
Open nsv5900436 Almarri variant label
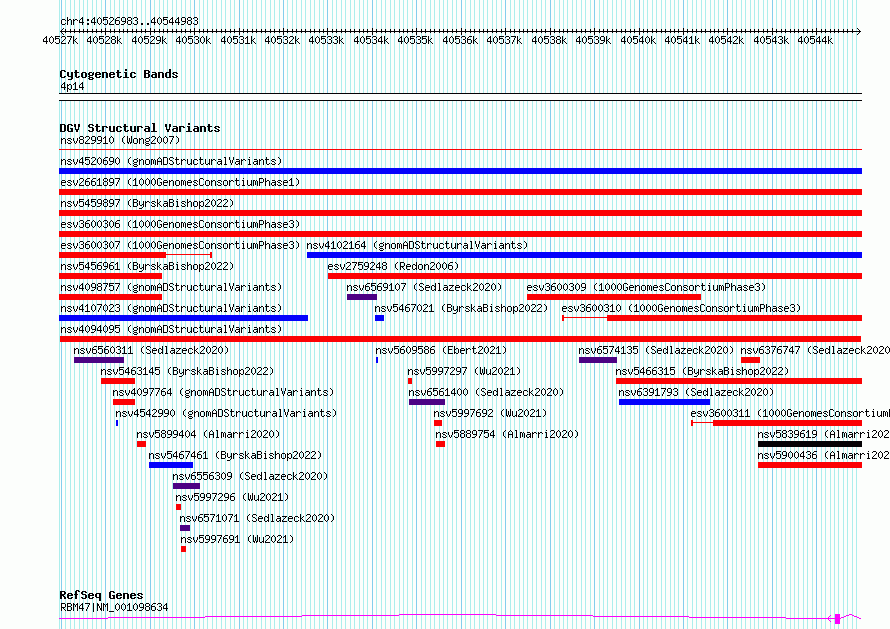click(824, 455)
